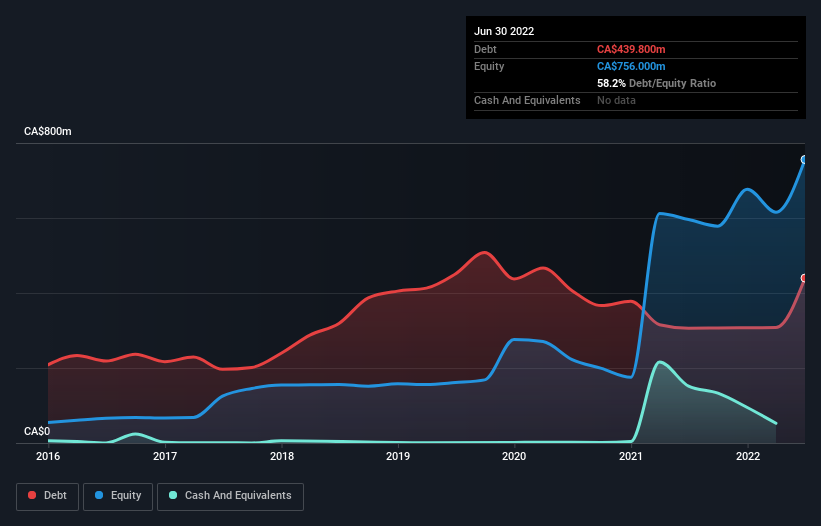Screen dimensions: 821x526
Task: Toggle the Equity series legend button
Action: point(118,496)
